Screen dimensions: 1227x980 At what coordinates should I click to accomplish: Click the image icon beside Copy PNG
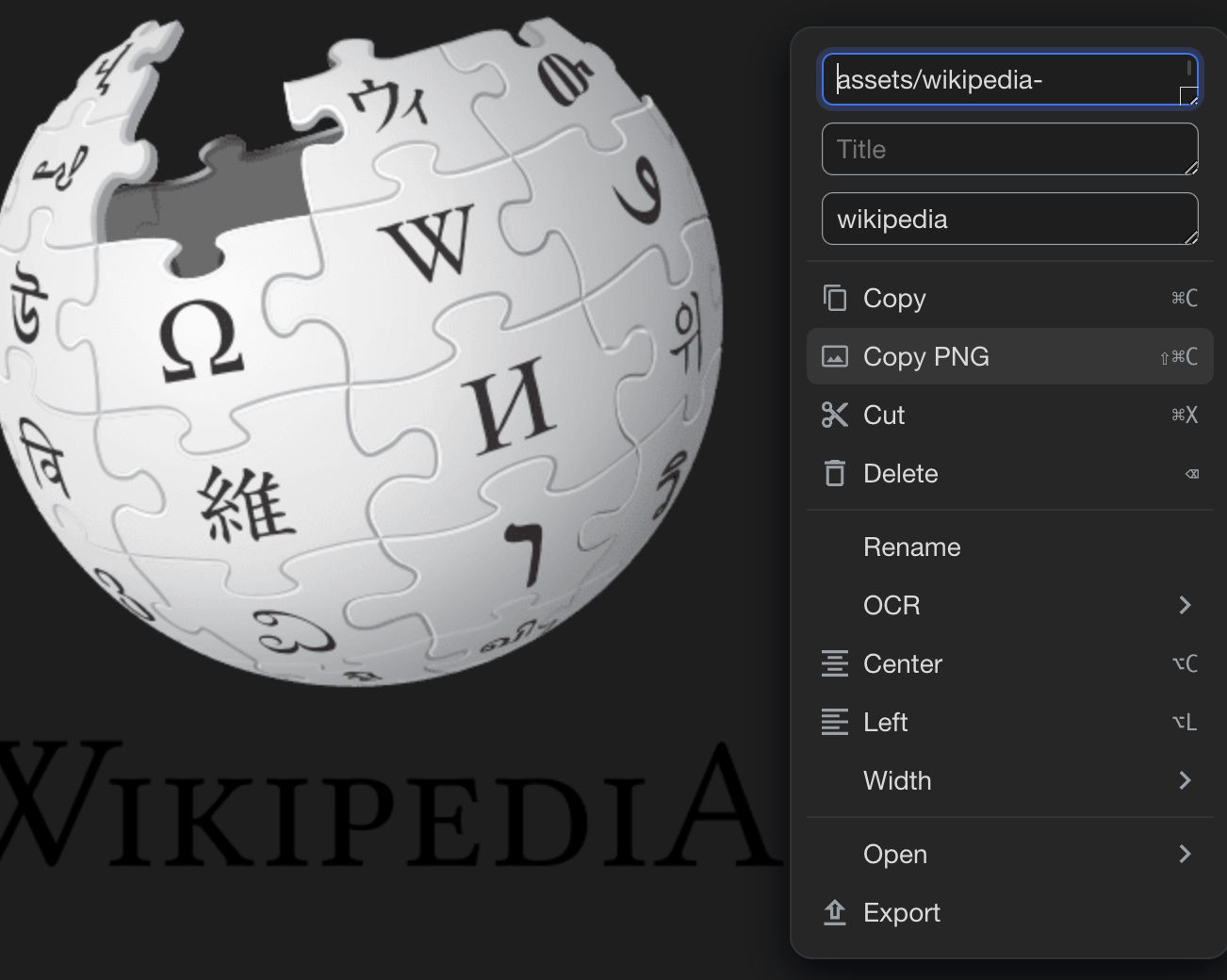pos(835,356)
